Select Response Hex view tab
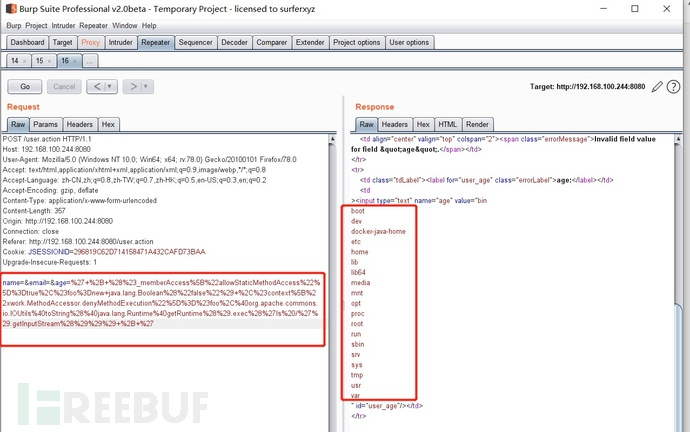This screenshot has width=690, height=432. (x=423, y=124)
